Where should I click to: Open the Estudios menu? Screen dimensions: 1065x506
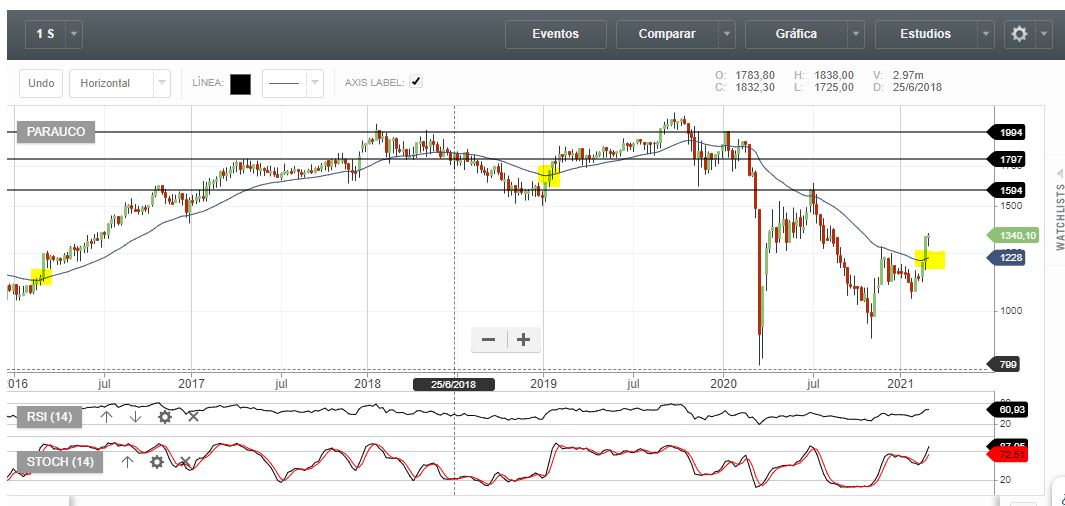(925, 34)
